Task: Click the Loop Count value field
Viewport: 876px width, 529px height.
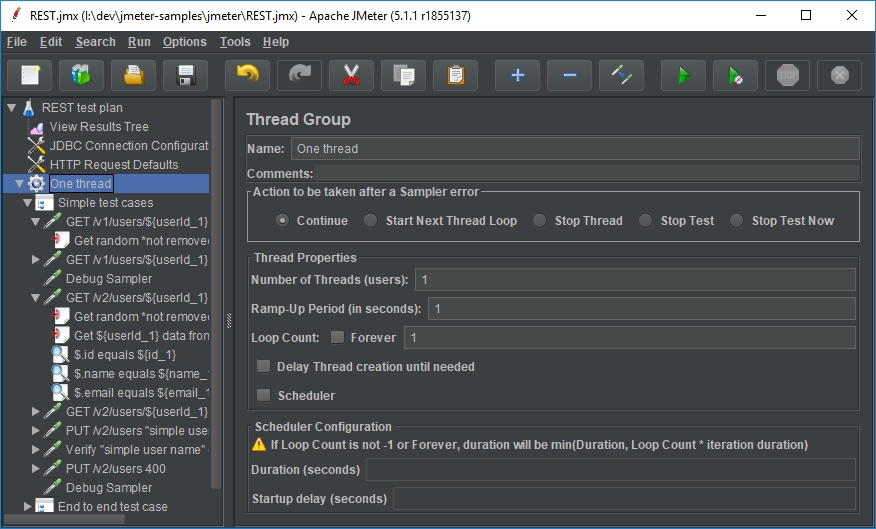Action: pyautogui.click(x=630, y=337)
